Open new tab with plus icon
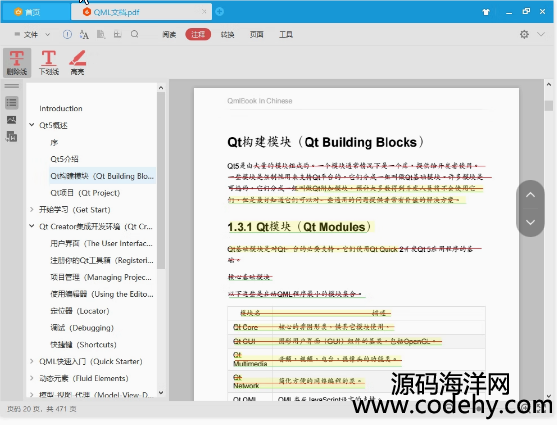This screenshot has width=557, height=425. [220, 12]
